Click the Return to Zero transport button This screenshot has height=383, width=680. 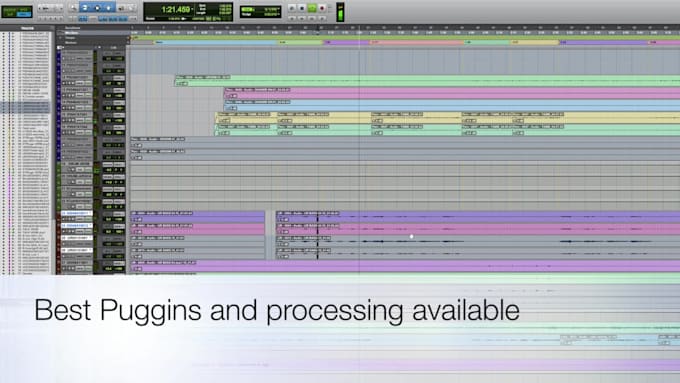(x=292, y=18)
